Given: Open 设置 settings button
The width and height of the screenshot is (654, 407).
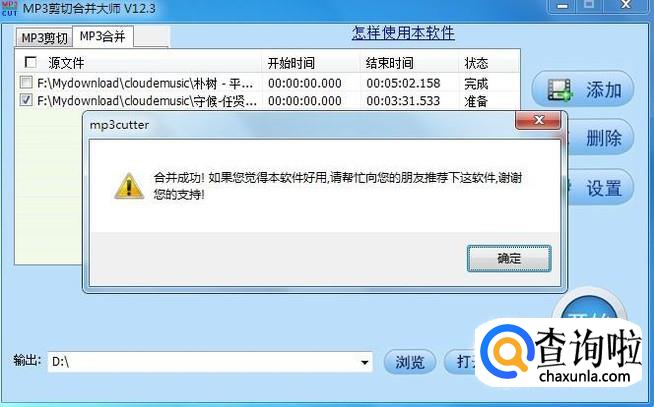Looking at the screenshot, I should [x=601, y=188].
